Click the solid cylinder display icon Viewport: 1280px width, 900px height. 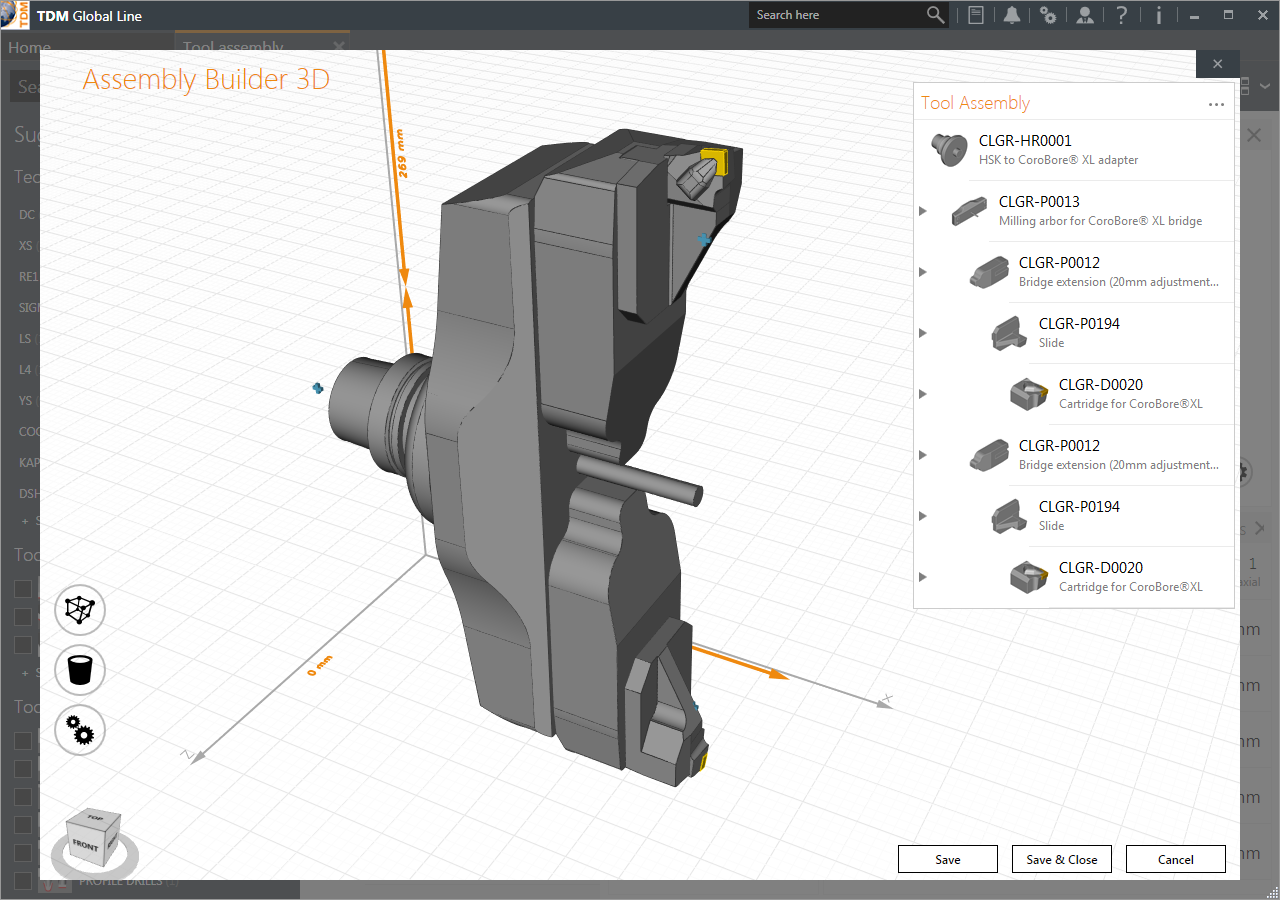tap(81, 670)
